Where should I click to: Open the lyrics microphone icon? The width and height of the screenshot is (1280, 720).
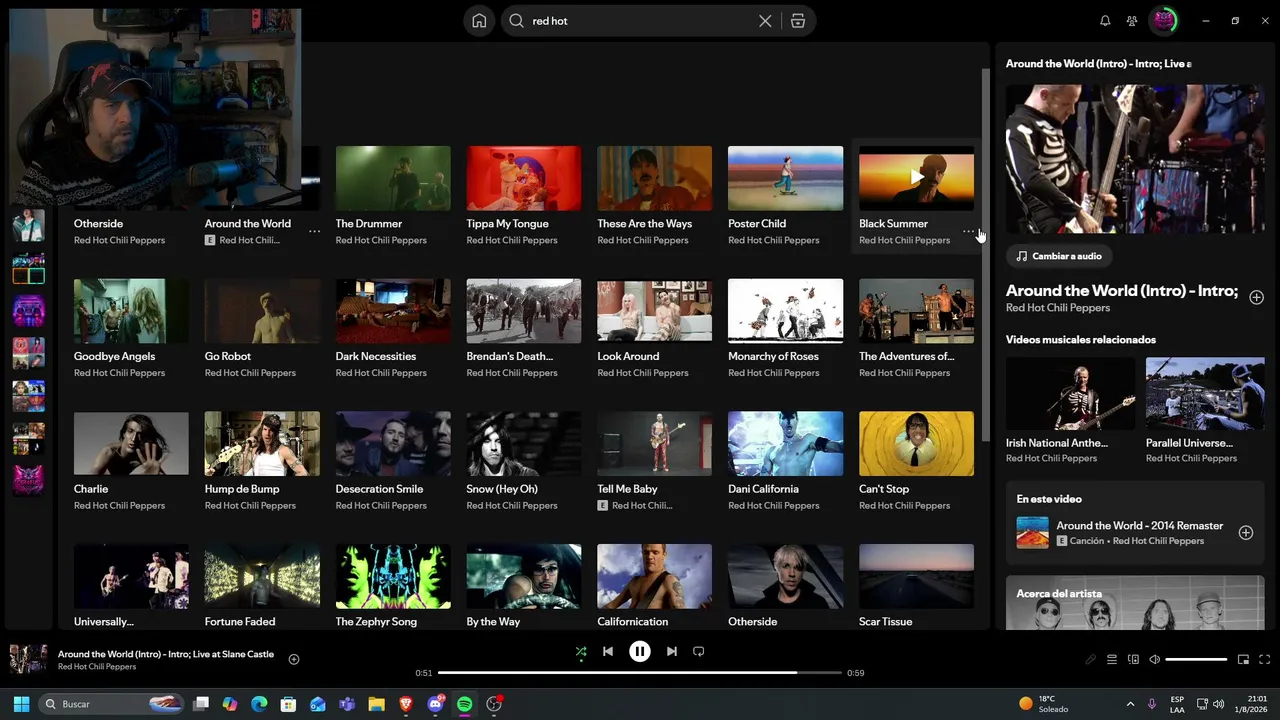1091,660
